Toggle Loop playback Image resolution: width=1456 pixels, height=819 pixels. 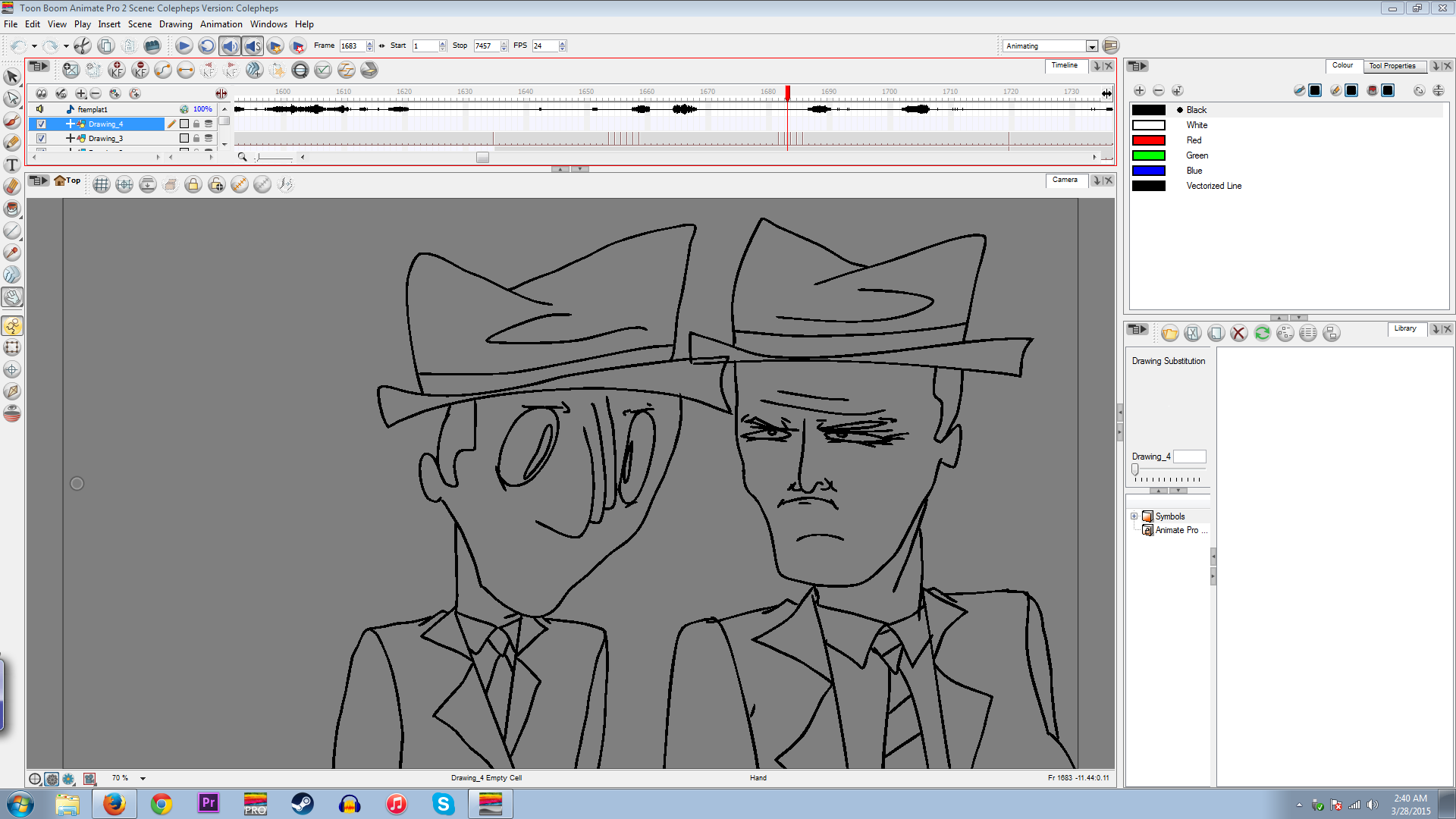pos(206,45)
